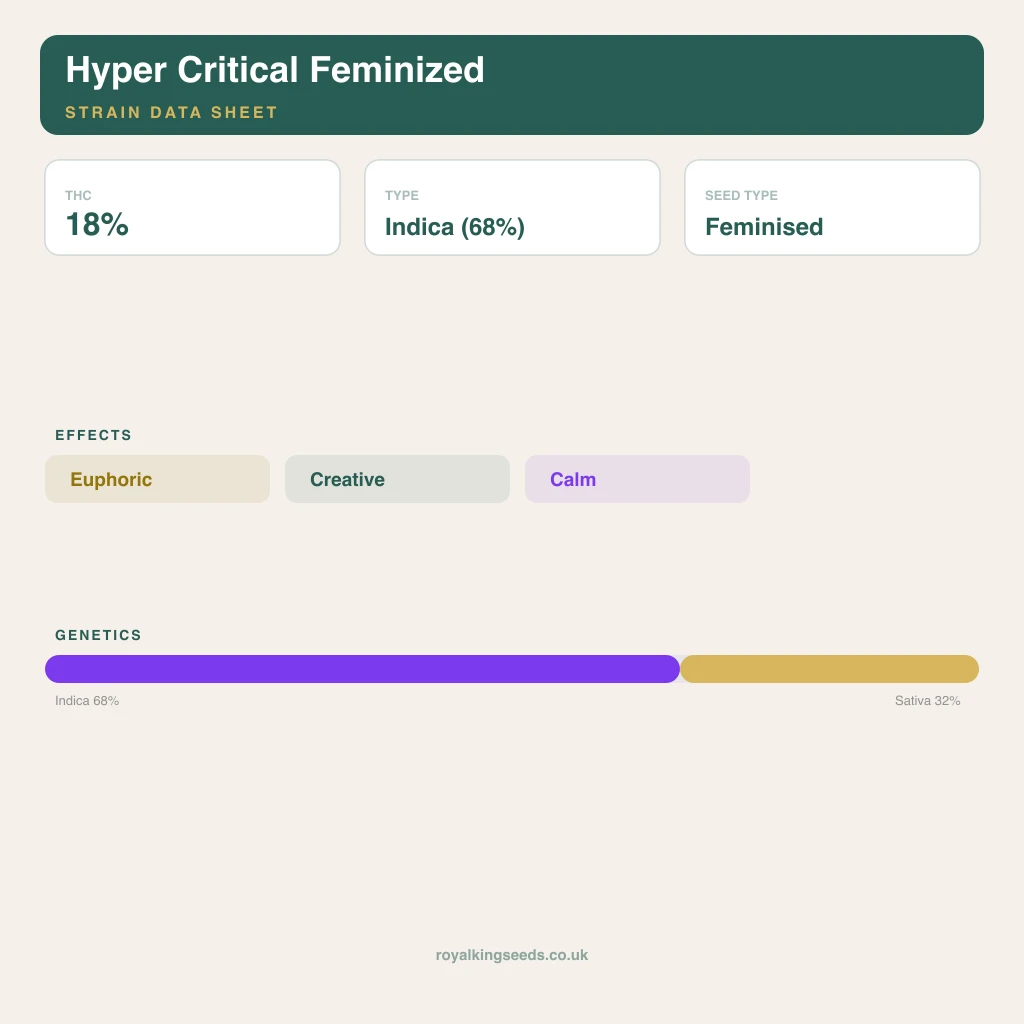
Task: Click the Feminised value text
Action: click(x=764, y=227)
